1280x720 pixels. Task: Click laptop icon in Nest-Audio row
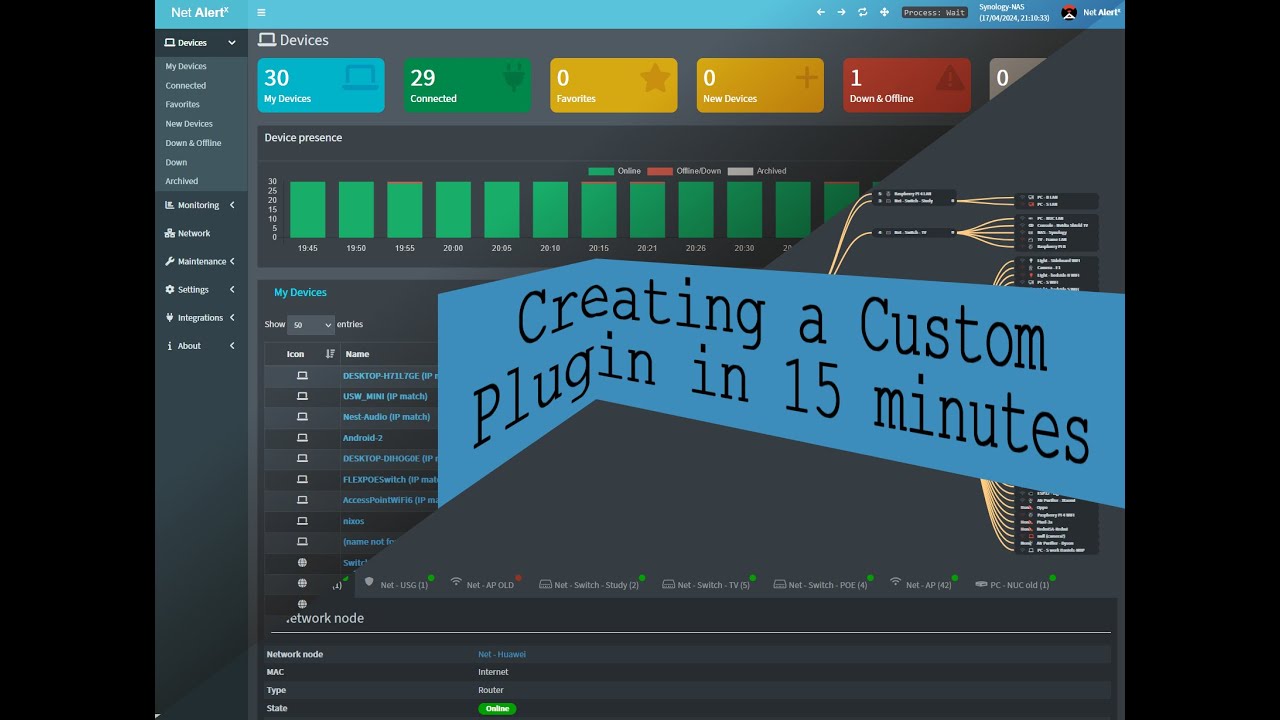(x=302, y=417)
